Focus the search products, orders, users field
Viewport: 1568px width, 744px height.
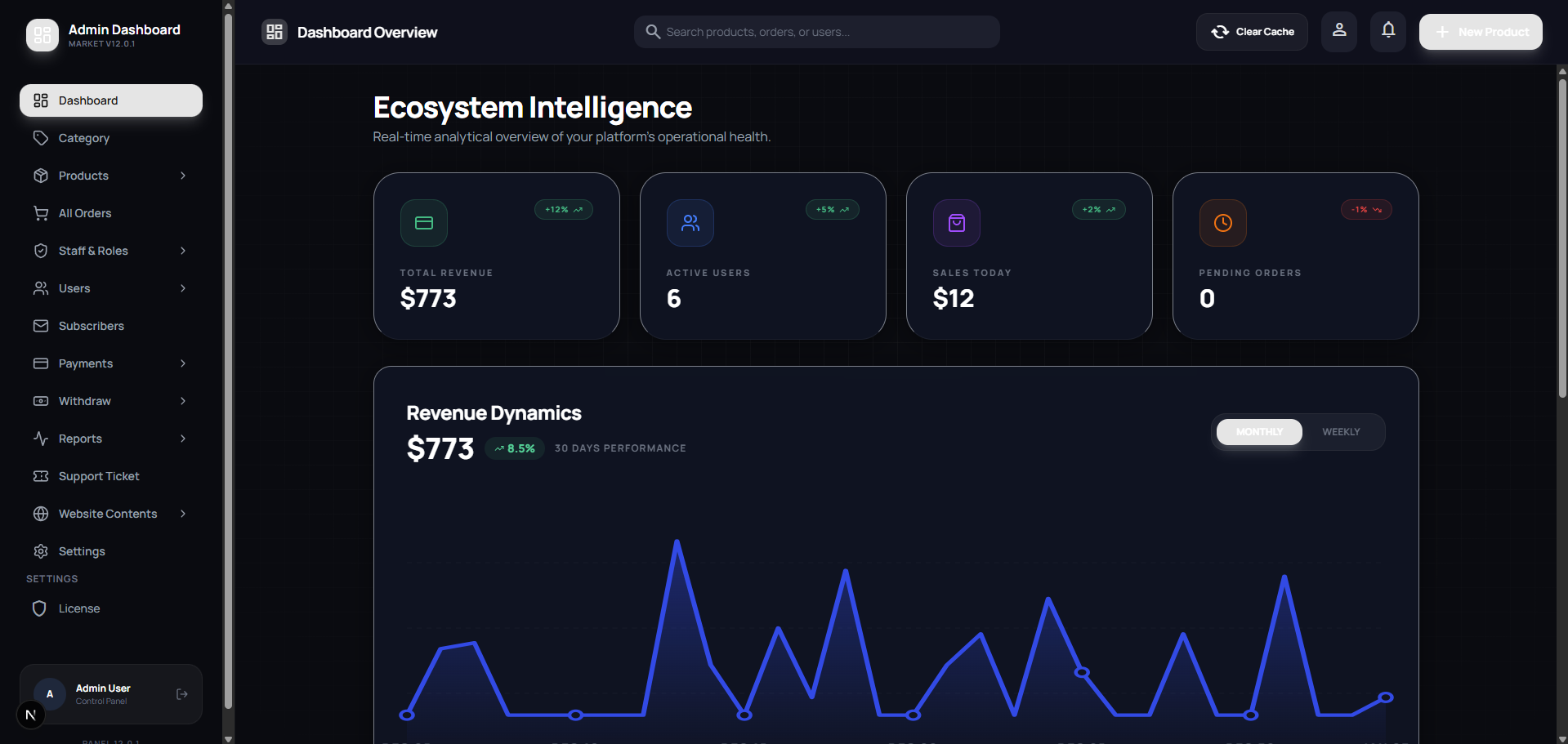click(x=817, y=32)
